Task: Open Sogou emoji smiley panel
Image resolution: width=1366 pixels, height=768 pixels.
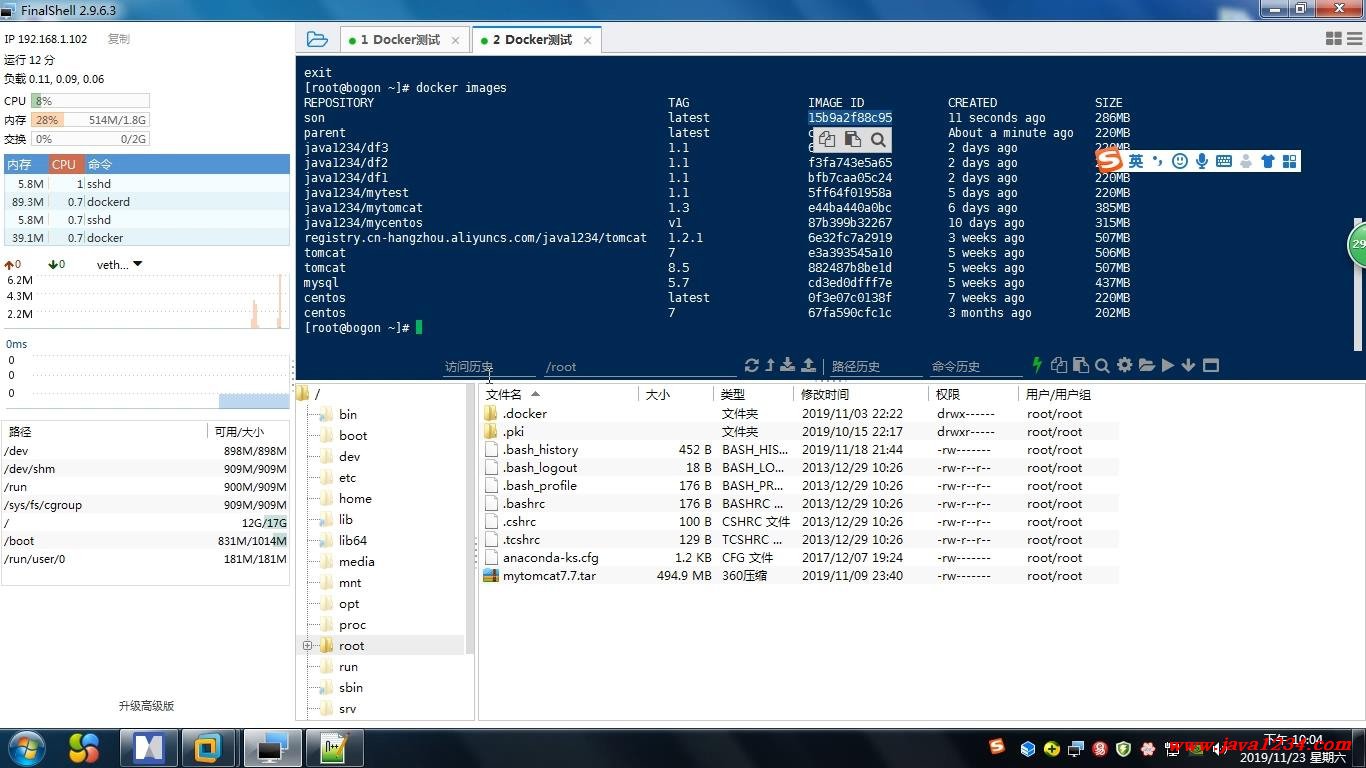Action: tap(1180, 161)
